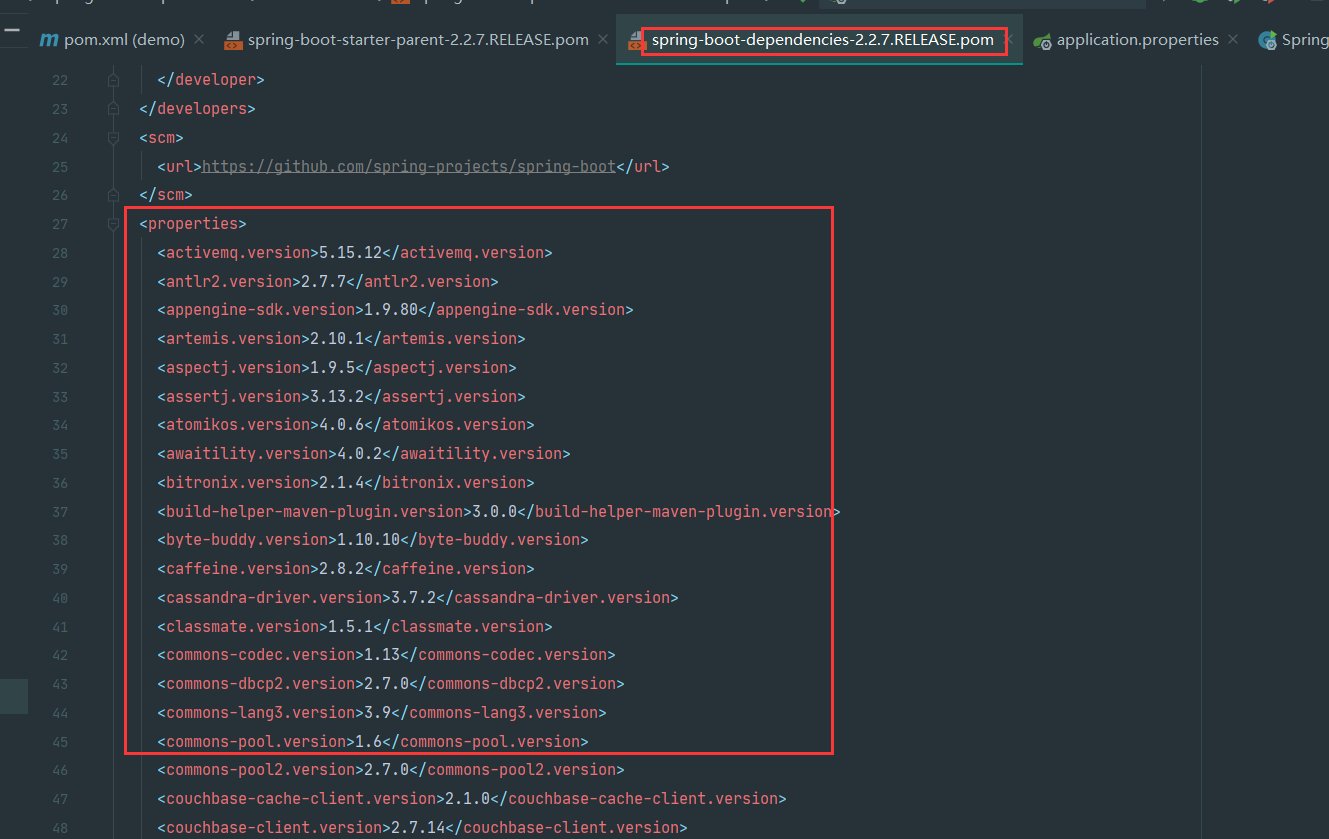Open the github spring-boot URL link
This screenshot has height=839, width=1329.
409,166
